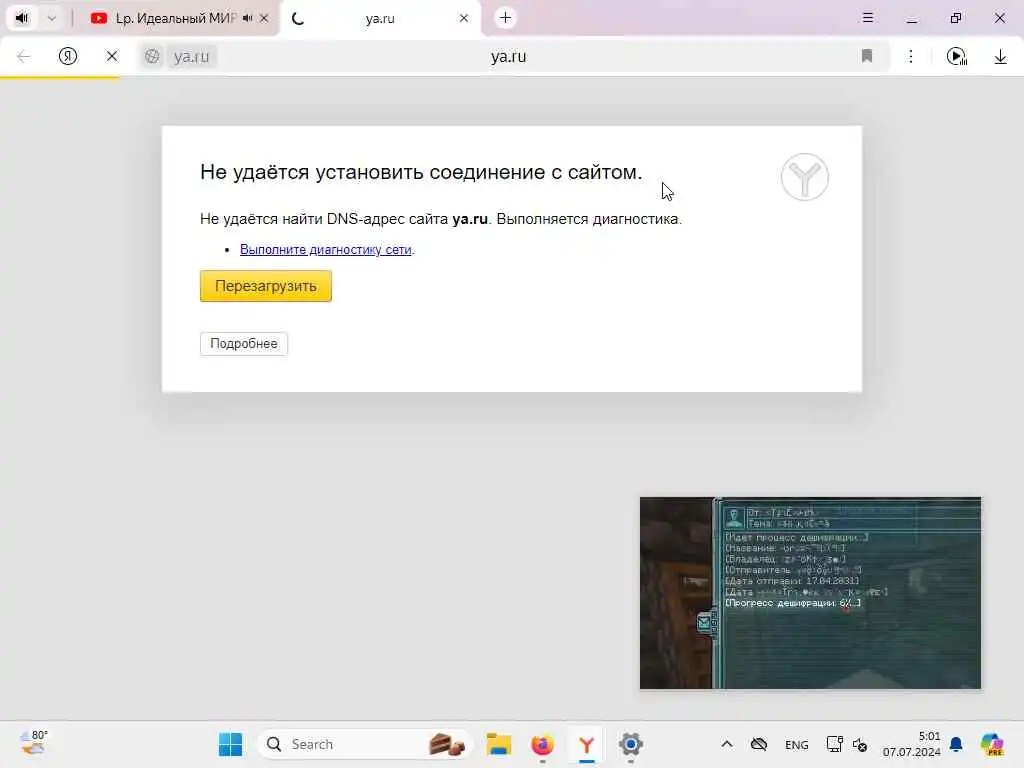Viewport: 1024px width, 768px height.
Task: Click the picture-in-picture video thumbnail
Action: click(x=810, y=593)
